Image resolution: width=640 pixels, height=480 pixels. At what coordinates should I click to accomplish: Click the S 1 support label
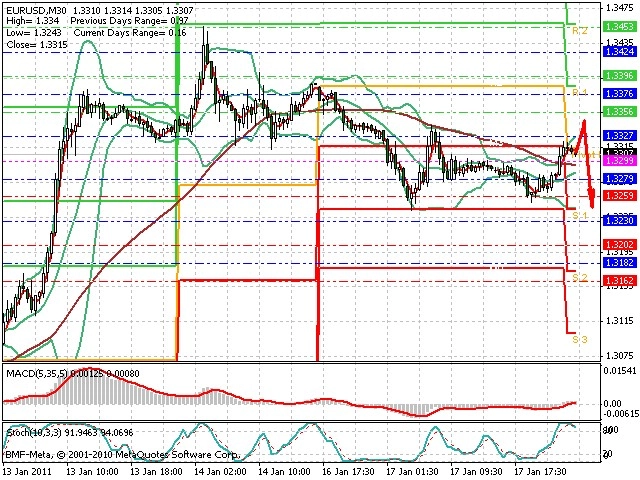pyautogui.click(x=580, y=215)
